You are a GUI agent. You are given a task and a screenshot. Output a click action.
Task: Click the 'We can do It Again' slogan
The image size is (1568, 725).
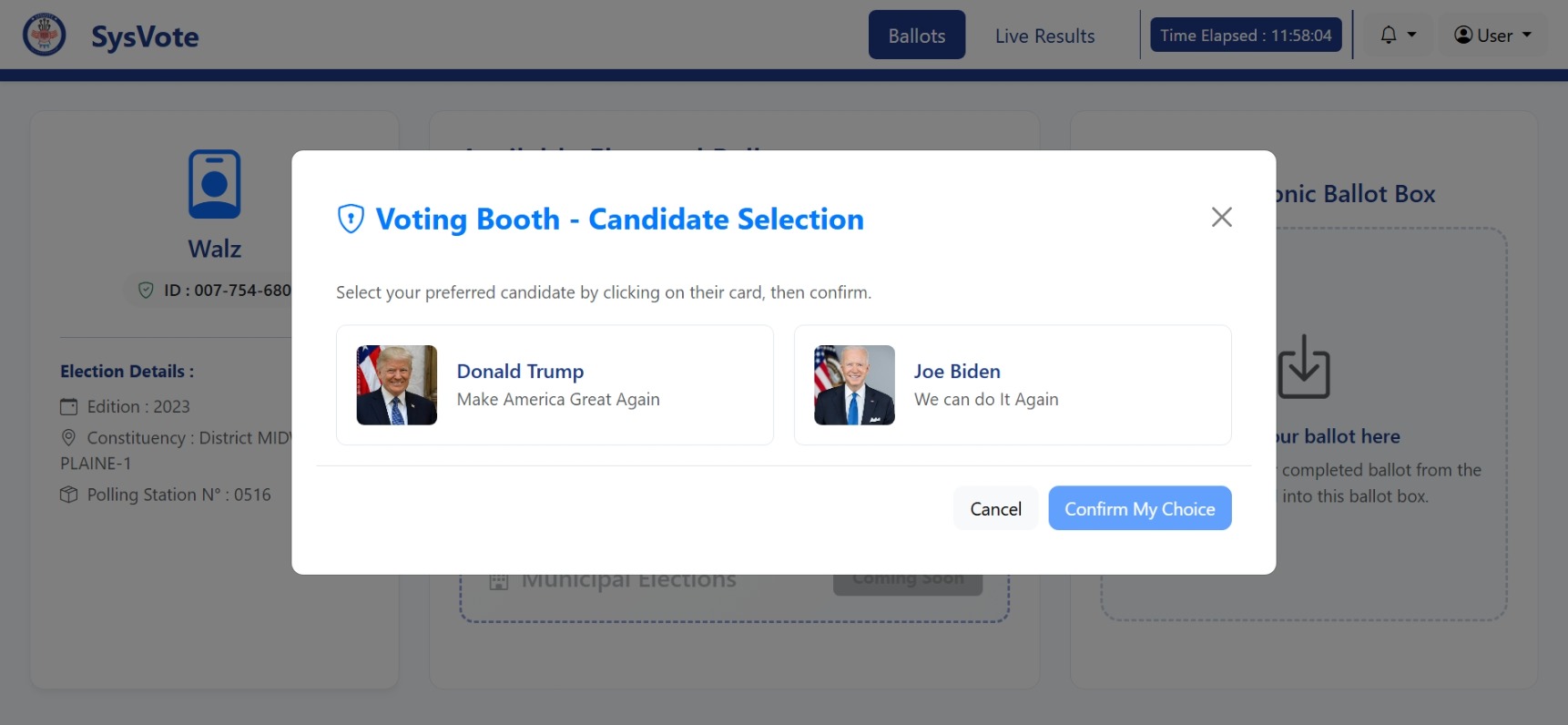point(986,400)
